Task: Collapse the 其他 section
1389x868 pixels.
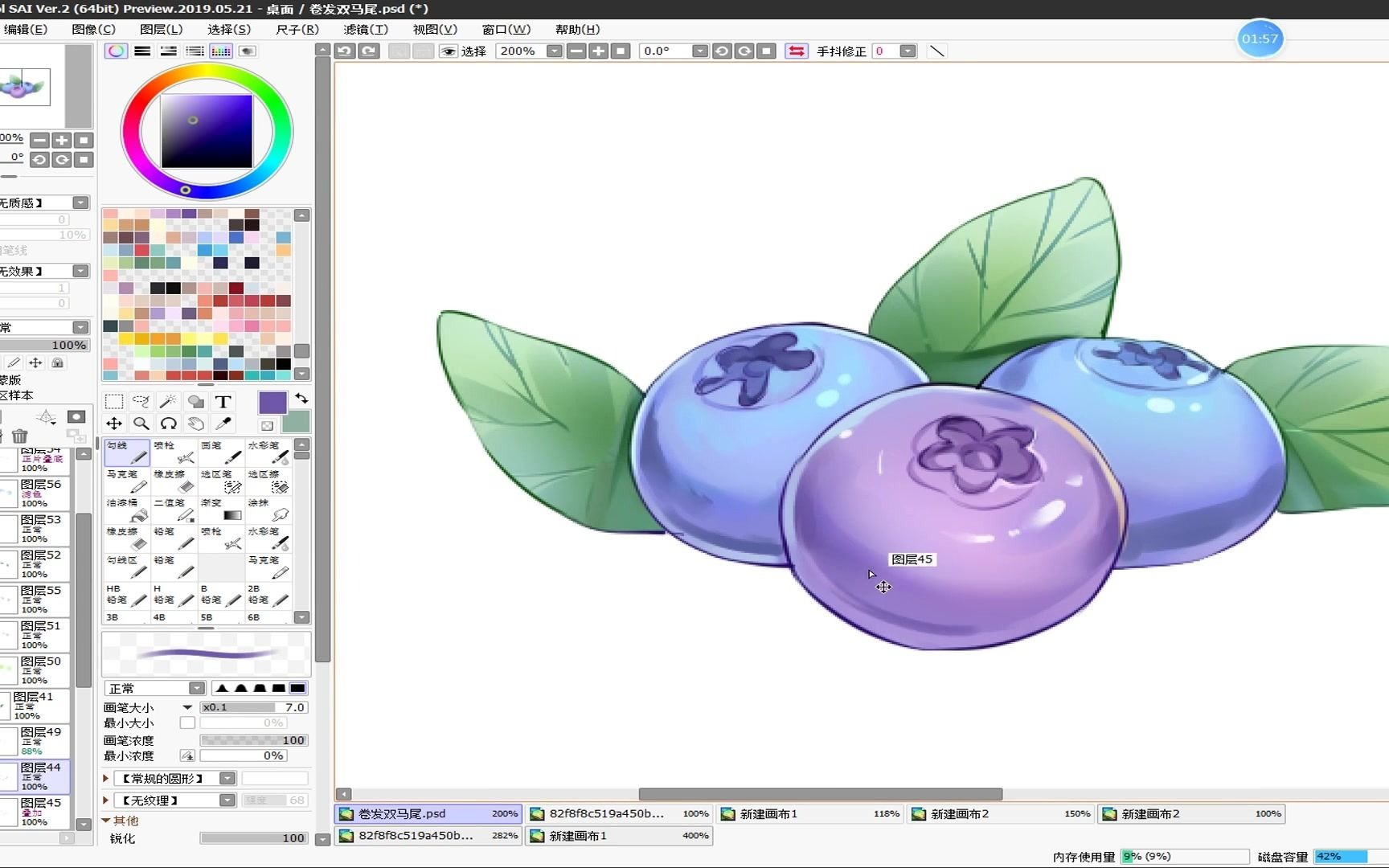Action: (x=105, y=821)
